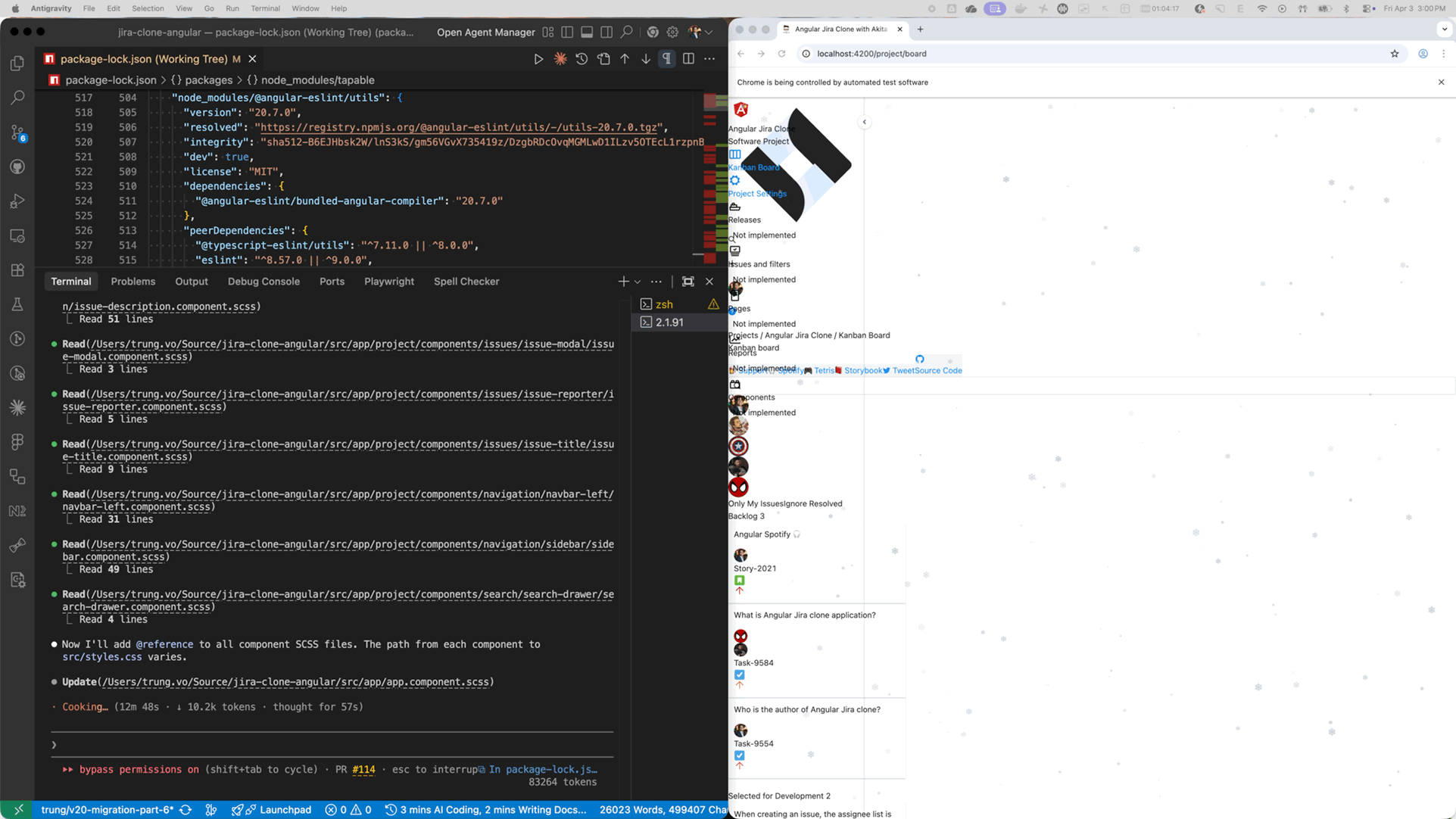This screenshot has width=1456, height=819.
Task: Click the Run button in the editor toolbar
Action: [x=538, y=58]
